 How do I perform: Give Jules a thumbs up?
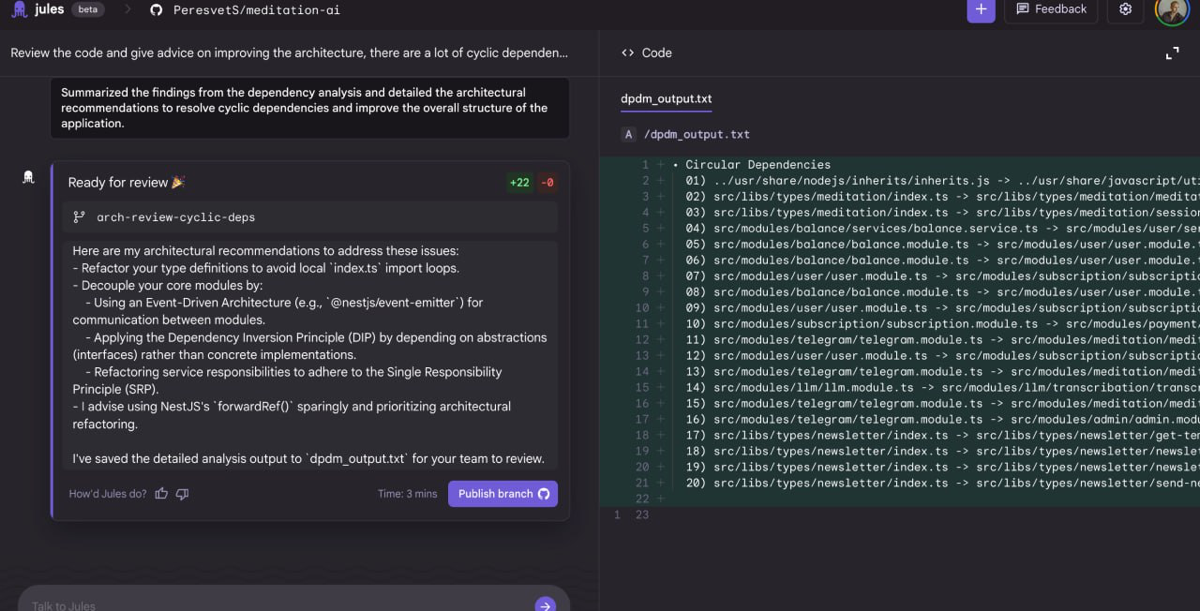(x=161, y=494)
